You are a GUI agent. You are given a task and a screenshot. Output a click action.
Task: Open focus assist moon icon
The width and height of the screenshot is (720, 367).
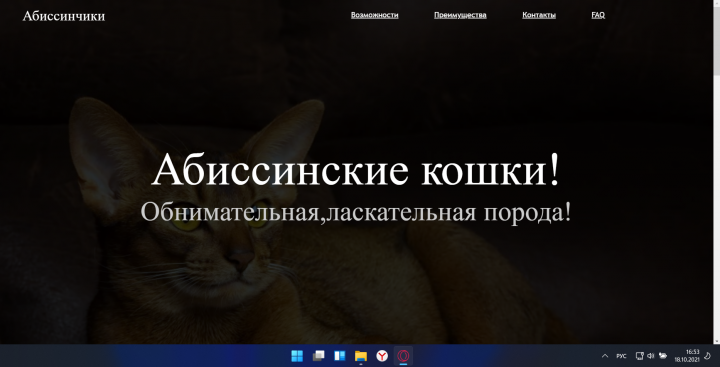click(707, 356)
